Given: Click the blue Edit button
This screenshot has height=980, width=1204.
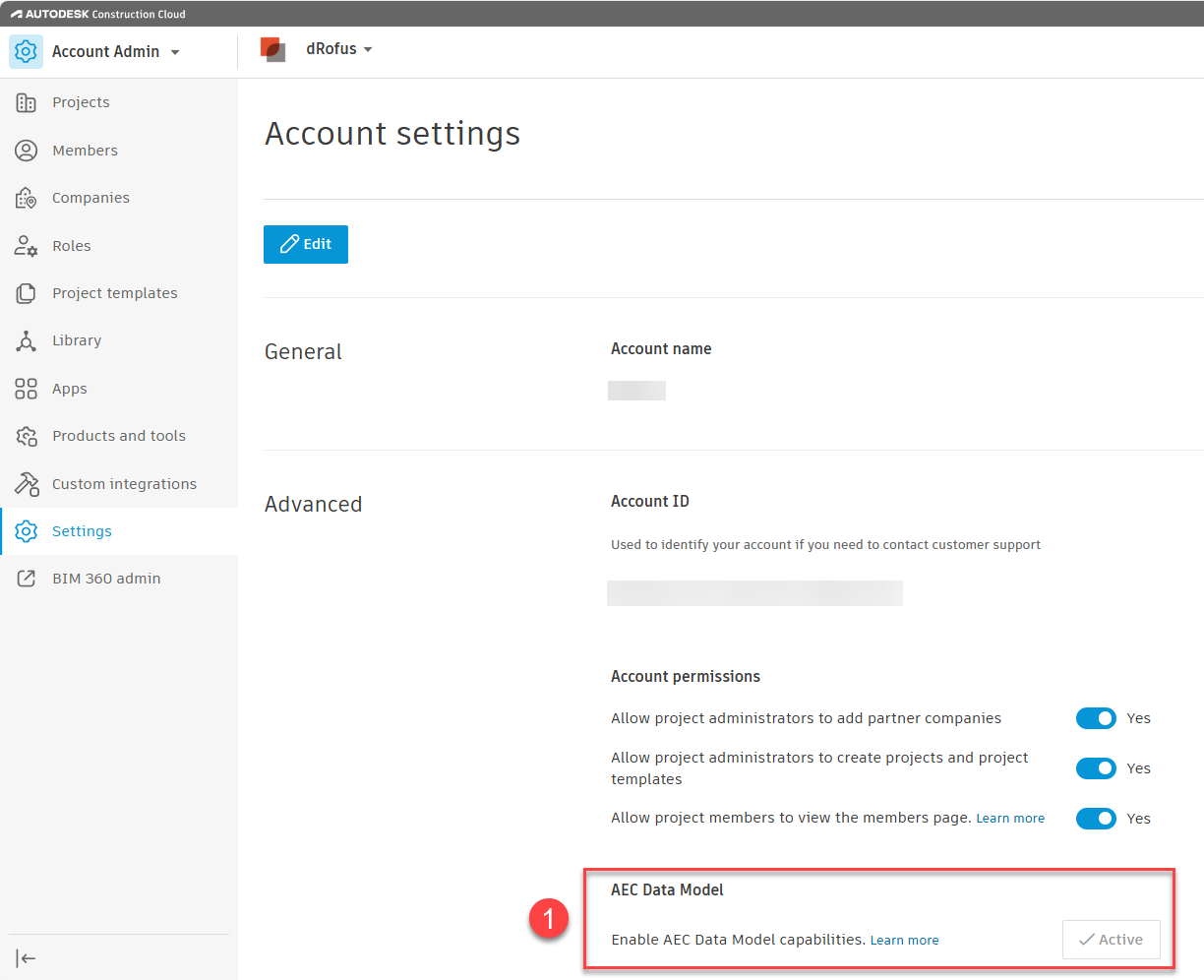Looking at the screenshot, I should 306,244.
